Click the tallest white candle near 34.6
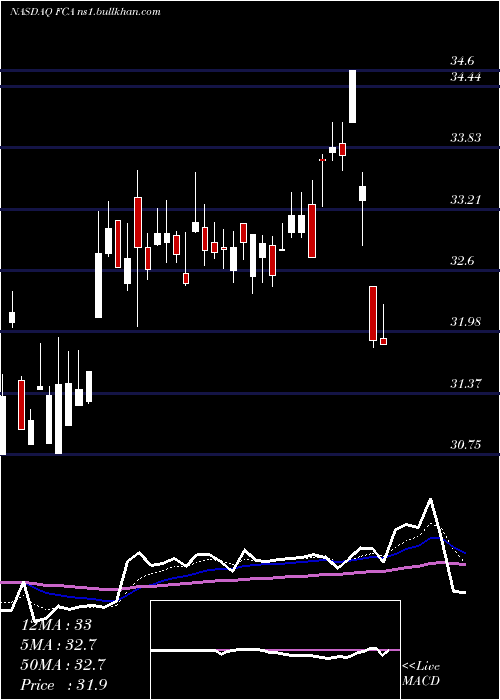The image size is (500, 700). 352,96
